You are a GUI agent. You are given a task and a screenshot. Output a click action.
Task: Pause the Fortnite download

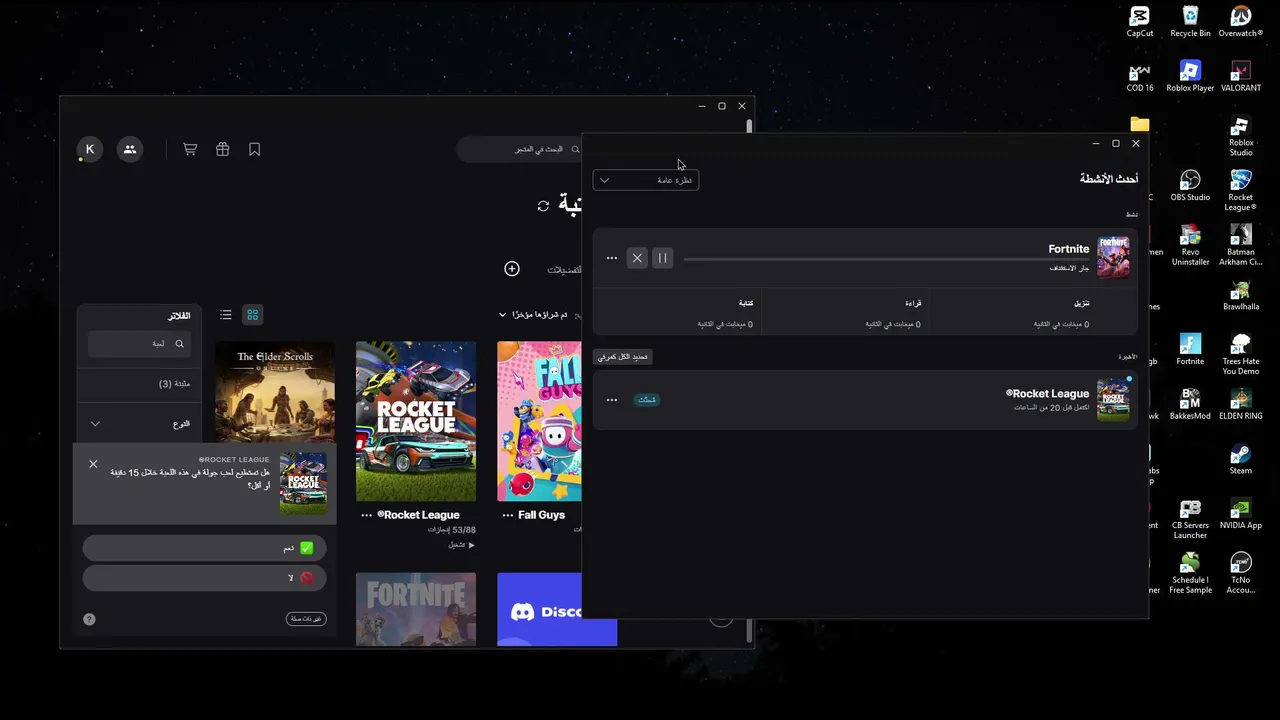click(x=662, y=258)
